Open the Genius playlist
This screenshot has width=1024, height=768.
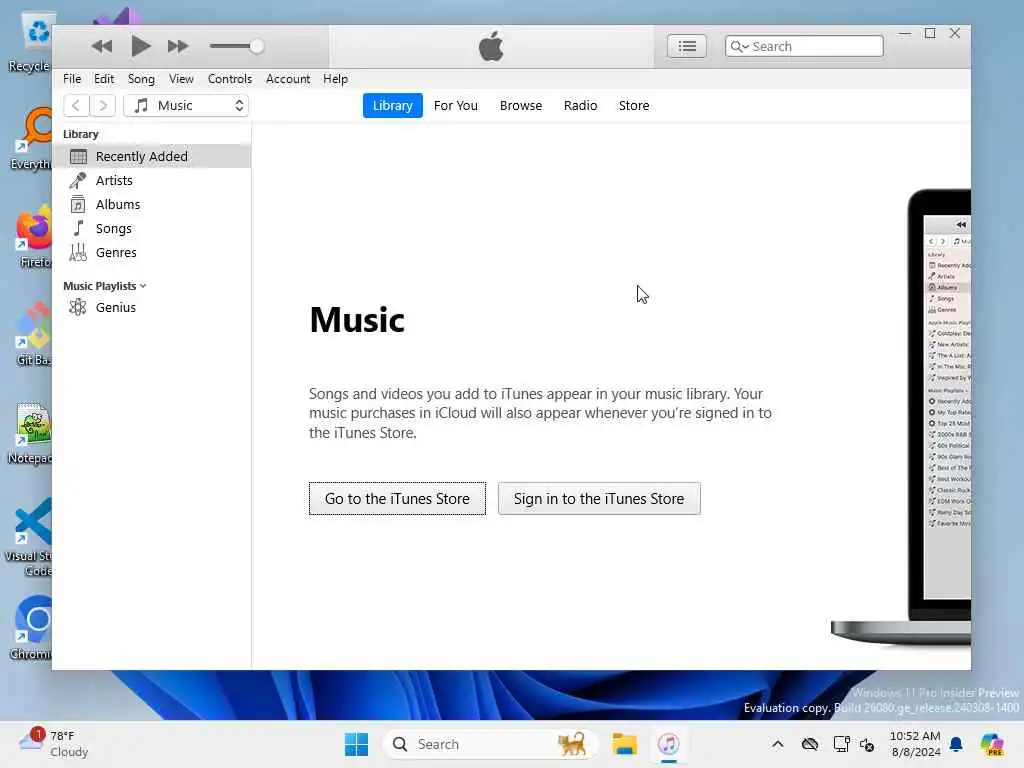[152, 308]
